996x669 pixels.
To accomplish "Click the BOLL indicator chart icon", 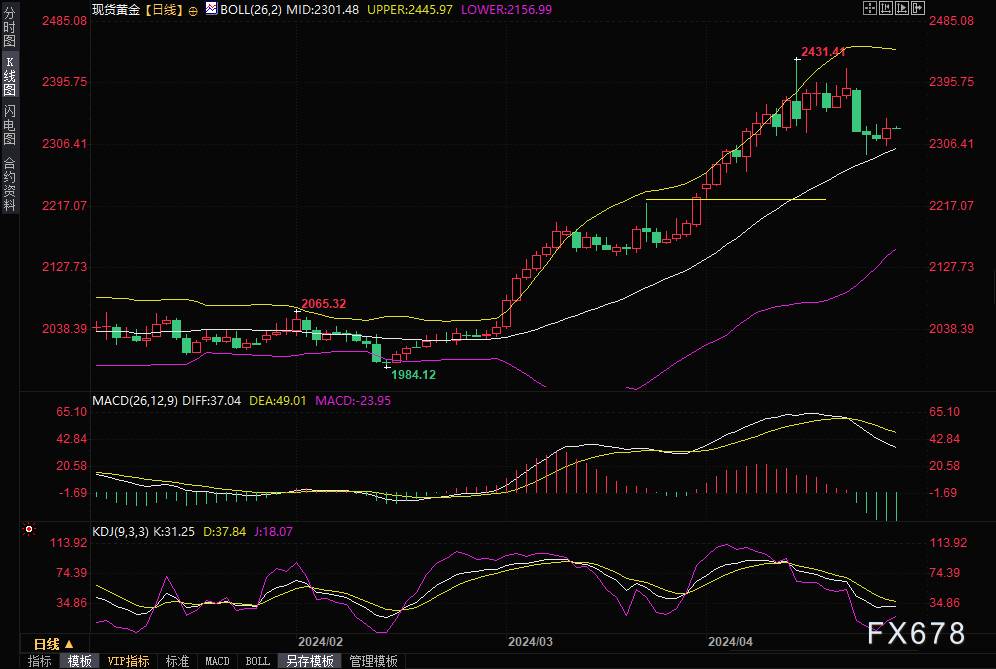I will 209,9.
